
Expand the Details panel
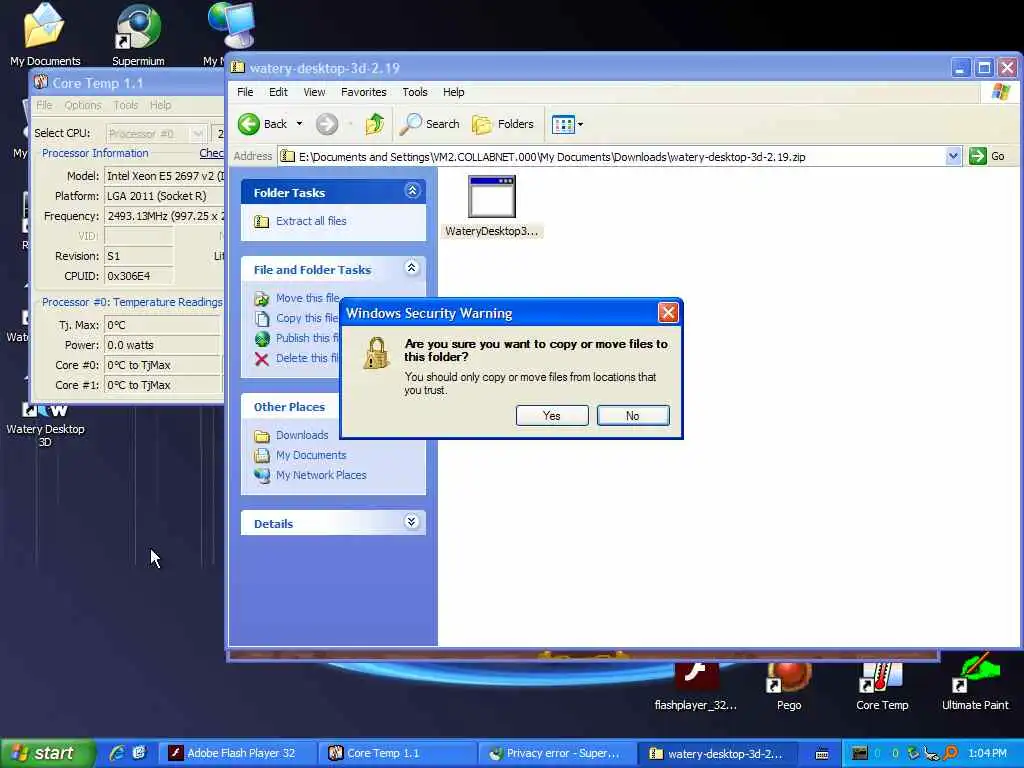tap(412, 522)
